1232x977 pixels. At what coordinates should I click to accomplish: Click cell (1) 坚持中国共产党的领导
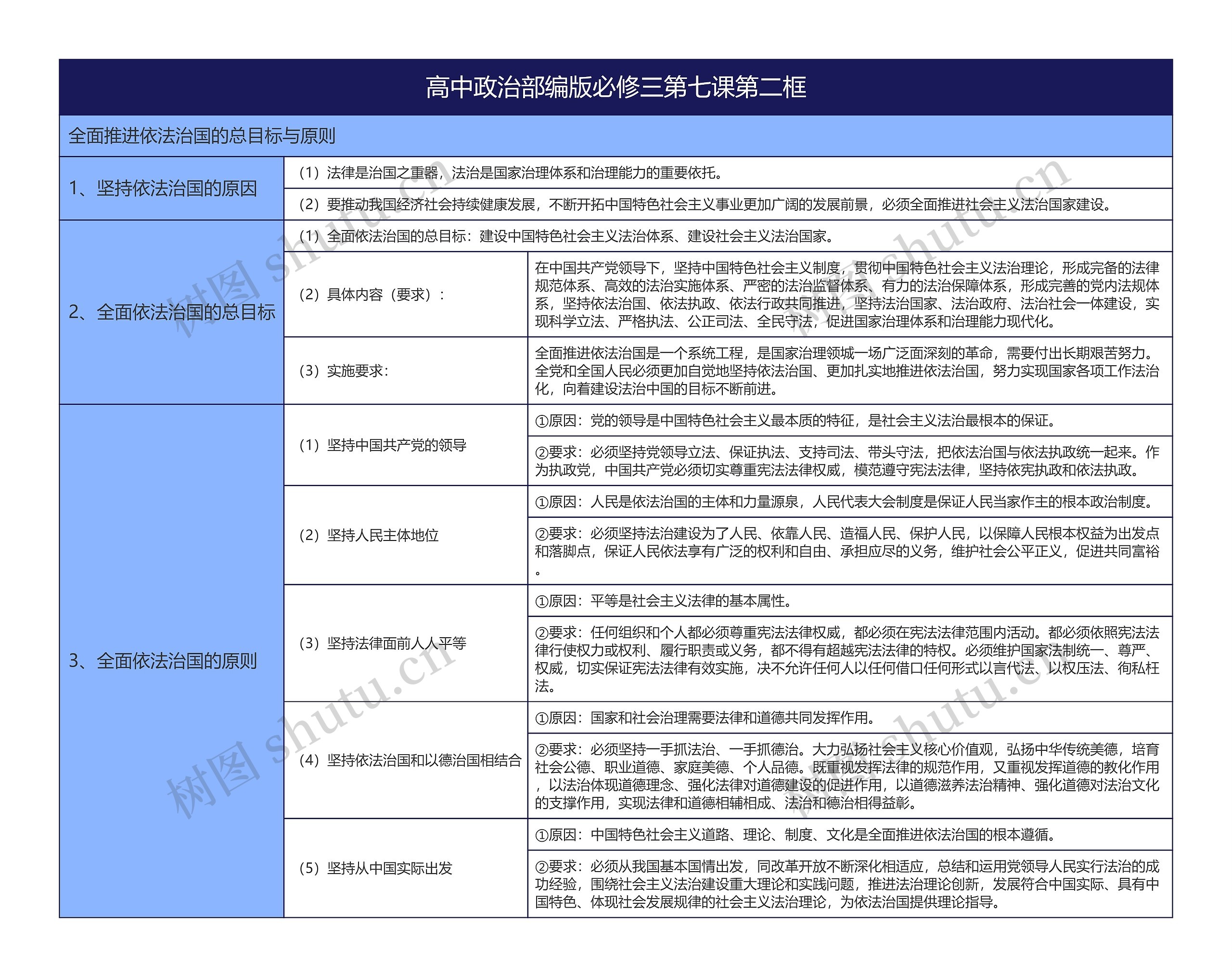(383, 445)
